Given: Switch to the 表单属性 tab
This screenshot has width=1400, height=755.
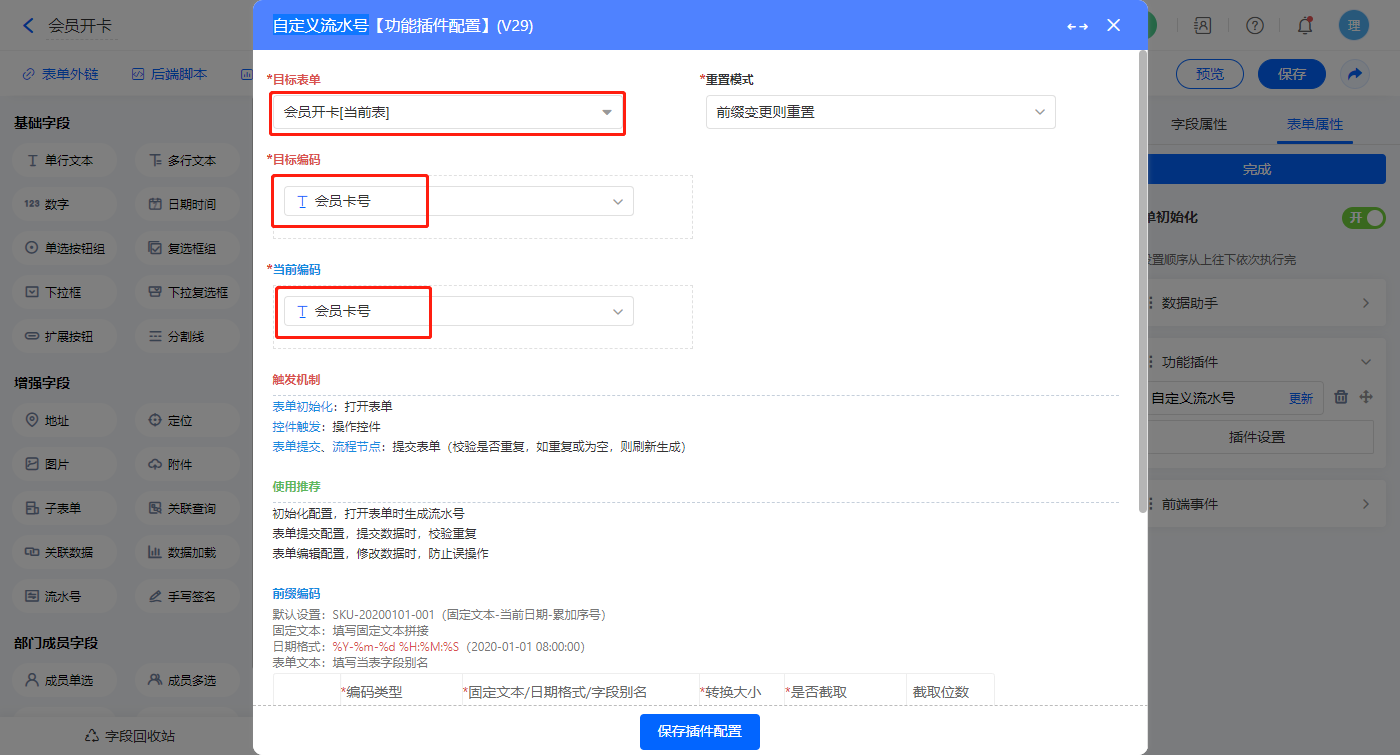Looking at the screenshot, I should tap(1314, 124).
